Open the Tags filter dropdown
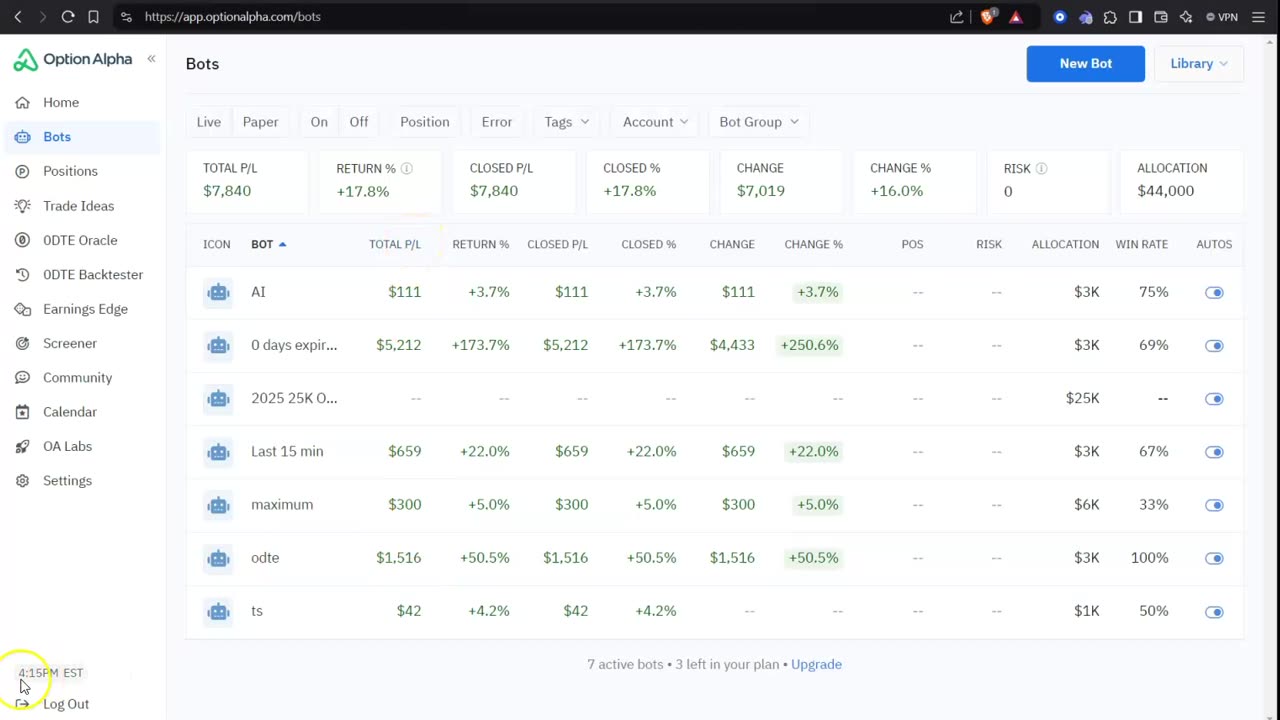The height and width of the screenshot is (720, 1280). pyautogui.click(x=566, y=122)
